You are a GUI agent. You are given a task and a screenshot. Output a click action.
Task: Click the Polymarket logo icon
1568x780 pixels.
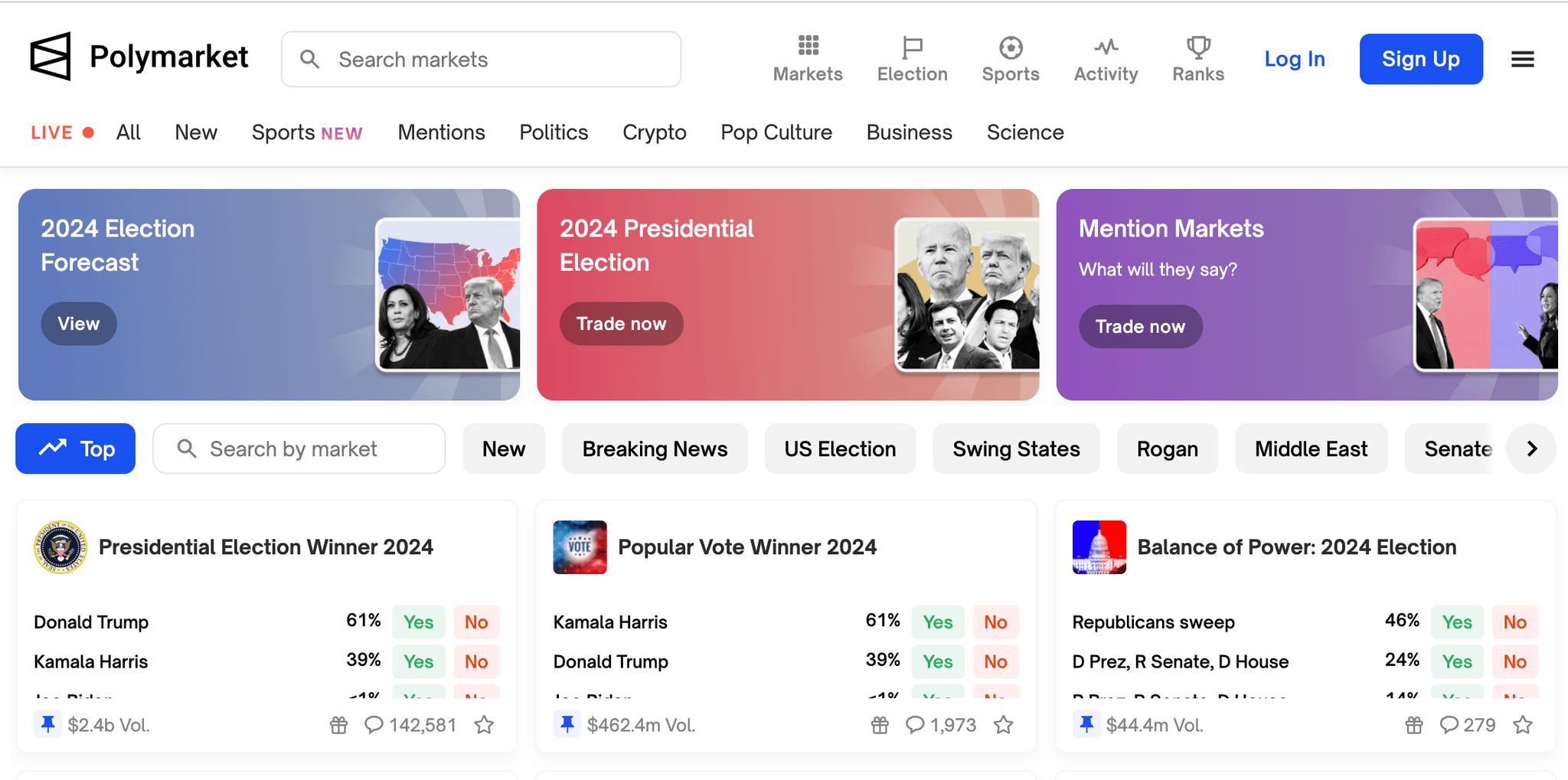coord(51,57)
